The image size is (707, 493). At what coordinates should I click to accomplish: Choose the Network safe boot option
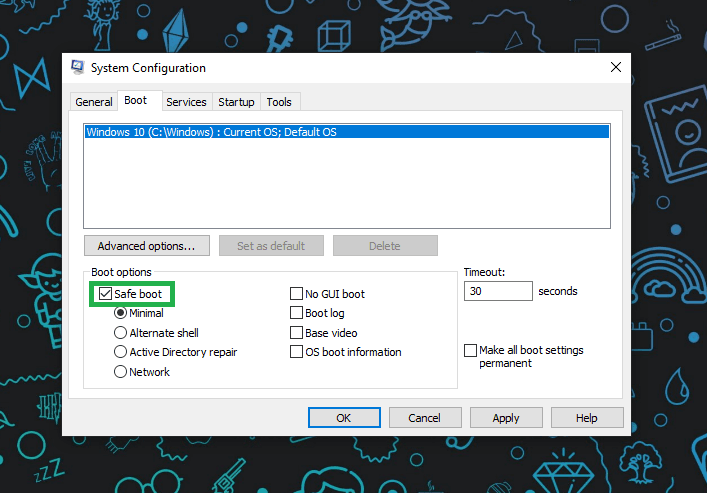pos(120,372)
